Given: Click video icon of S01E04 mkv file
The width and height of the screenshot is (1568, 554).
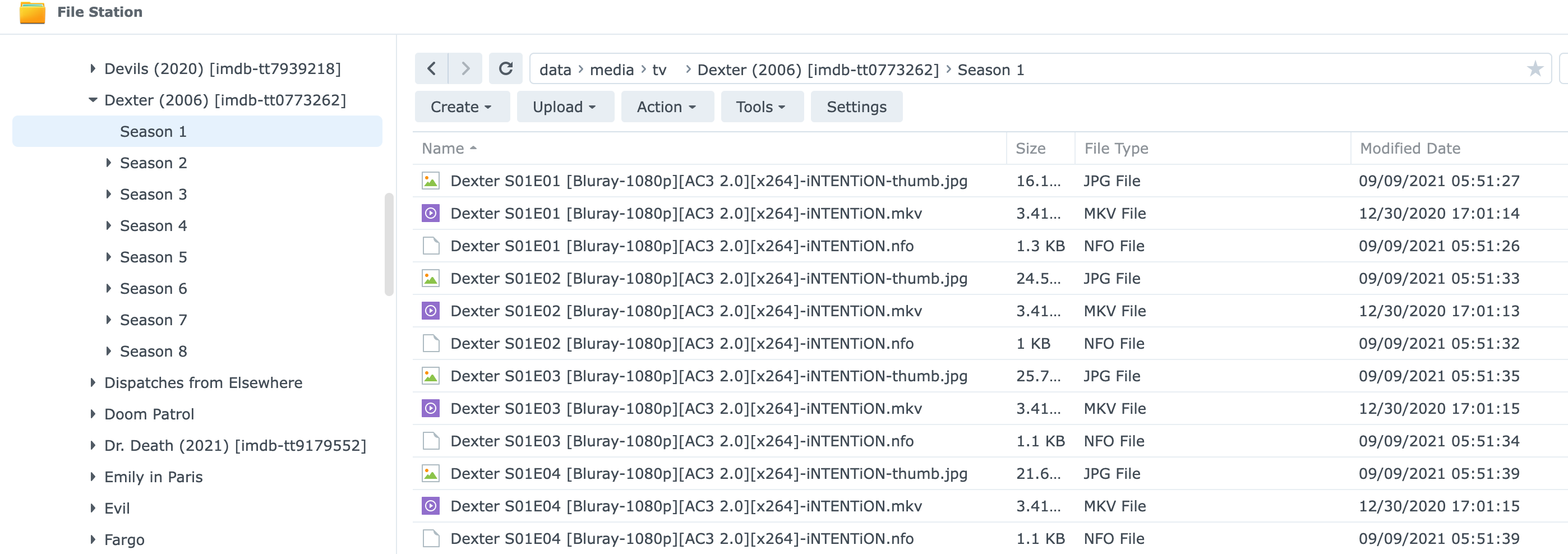Looking at the screenshot, I should [x=431, y=506].
